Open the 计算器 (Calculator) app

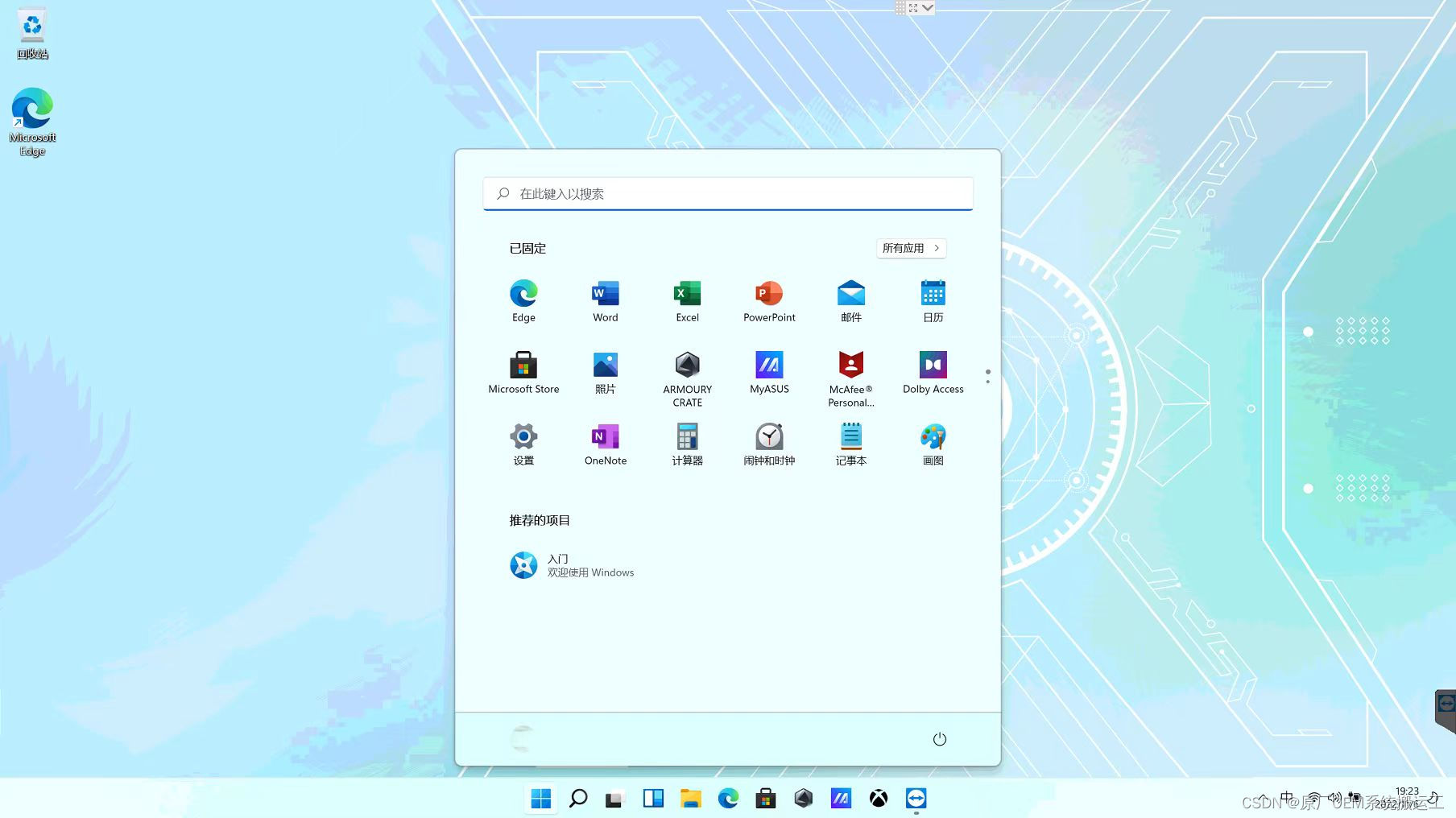[687, 444]
